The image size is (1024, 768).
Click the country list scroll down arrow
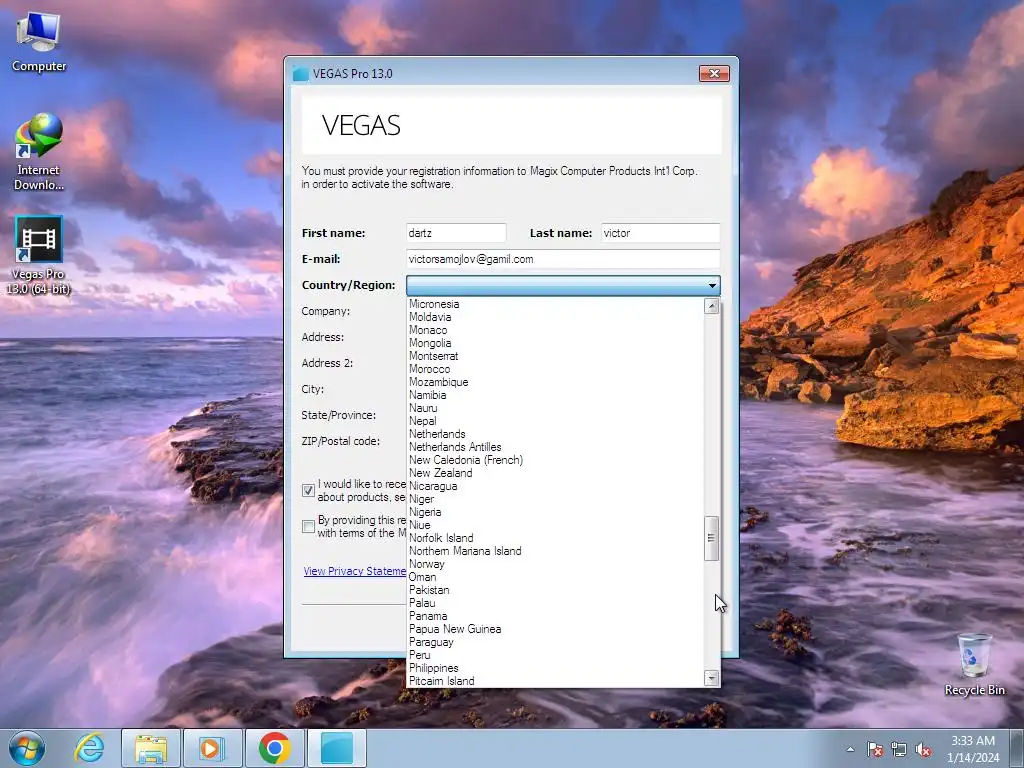pyautogui.click(x=712, y=678)
